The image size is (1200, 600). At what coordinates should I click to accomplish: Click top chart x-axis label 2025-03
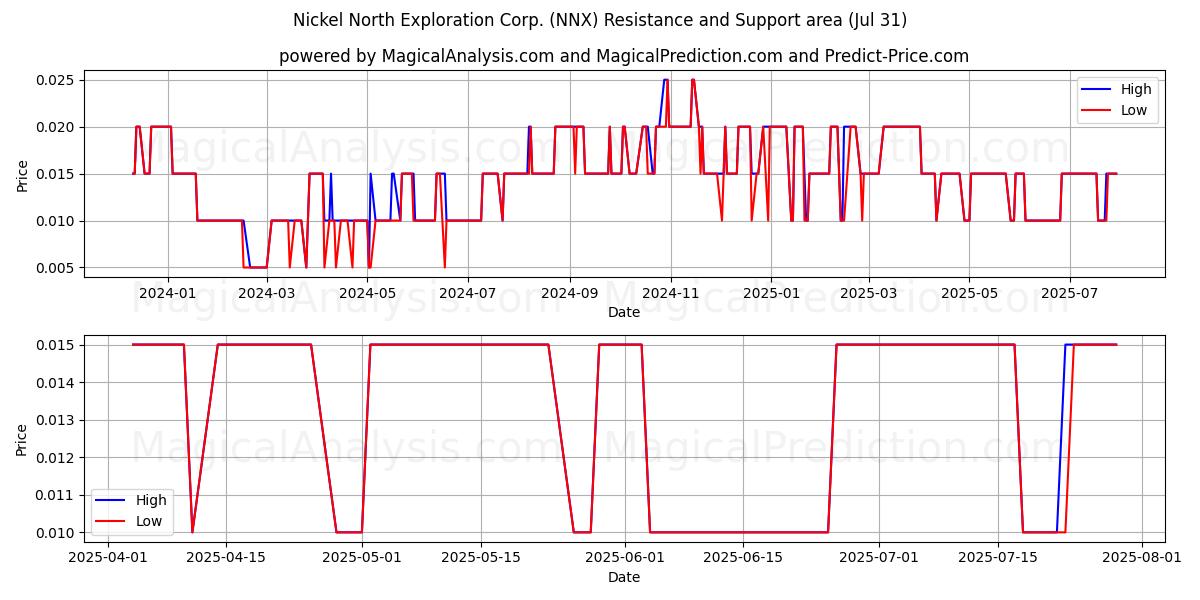[868, 293]
